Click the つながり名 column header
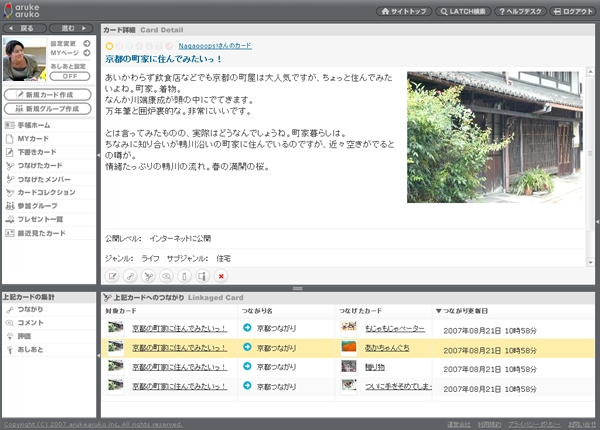This screenshot has height=430, width=600. click(257, 311)
